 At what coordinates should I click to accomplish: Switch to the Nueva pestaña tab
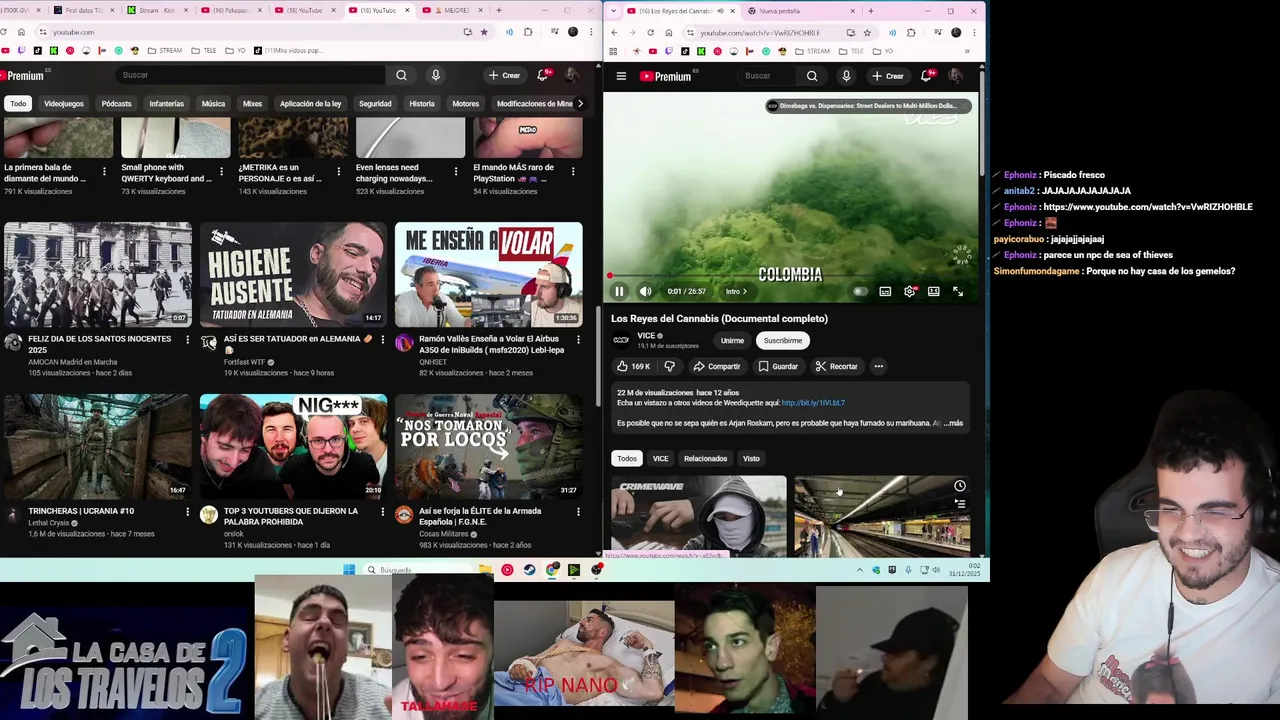[800, 11]
